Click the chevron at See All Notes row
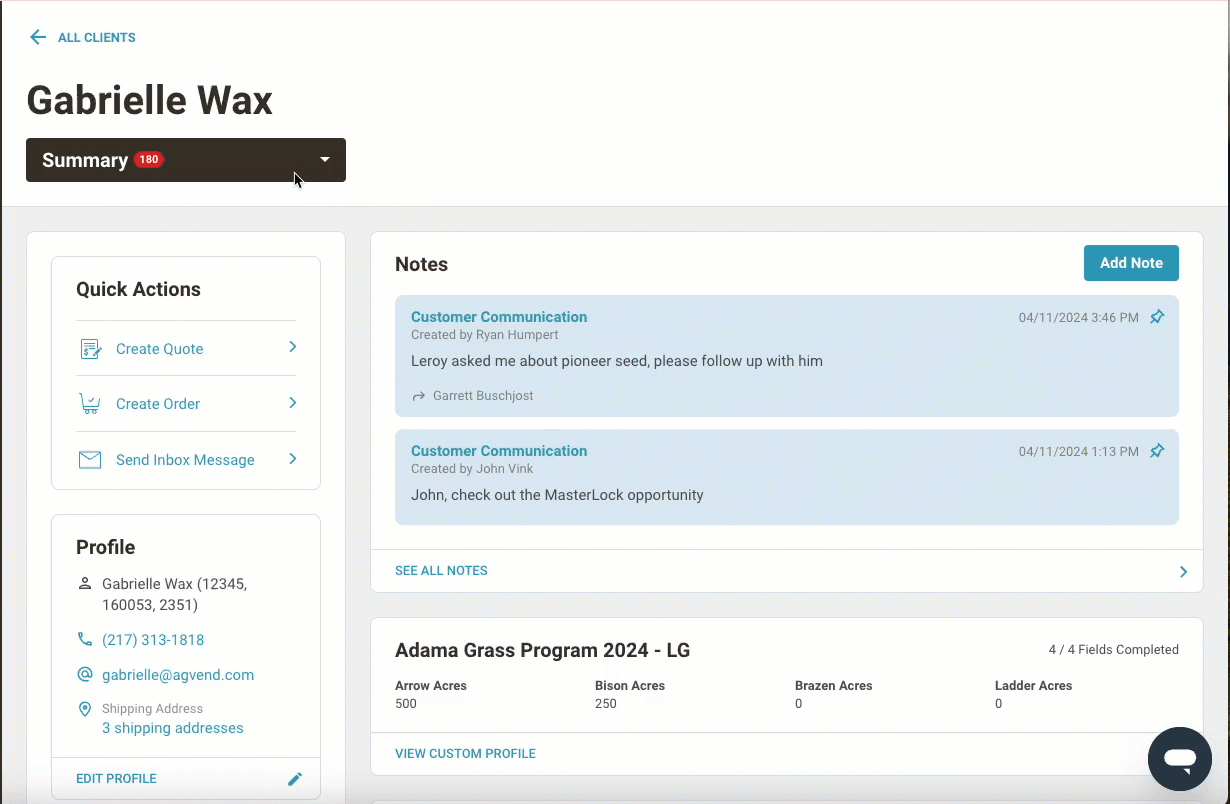This screenshot has width=1230, height=804. (x=1183, y=572)
